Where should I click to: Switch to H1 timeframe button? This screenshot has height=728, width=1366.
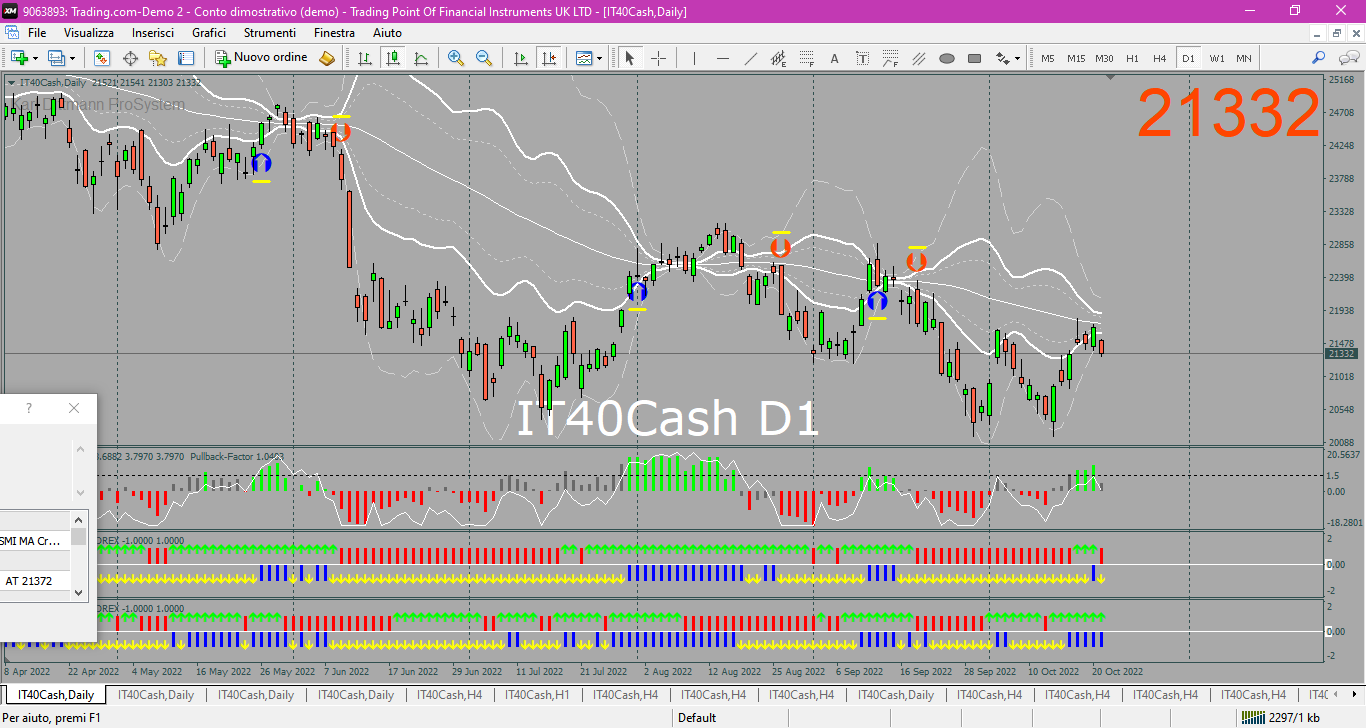pyautogui.click(x=1132, y=58)
